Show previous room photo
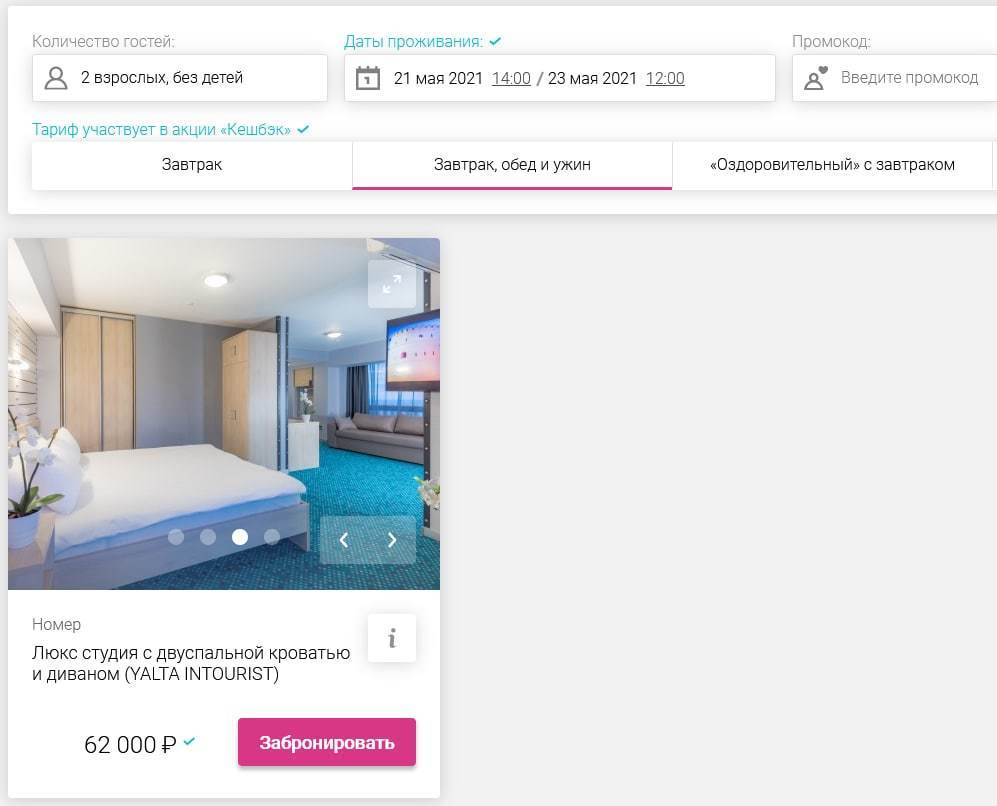 point(344,540)
